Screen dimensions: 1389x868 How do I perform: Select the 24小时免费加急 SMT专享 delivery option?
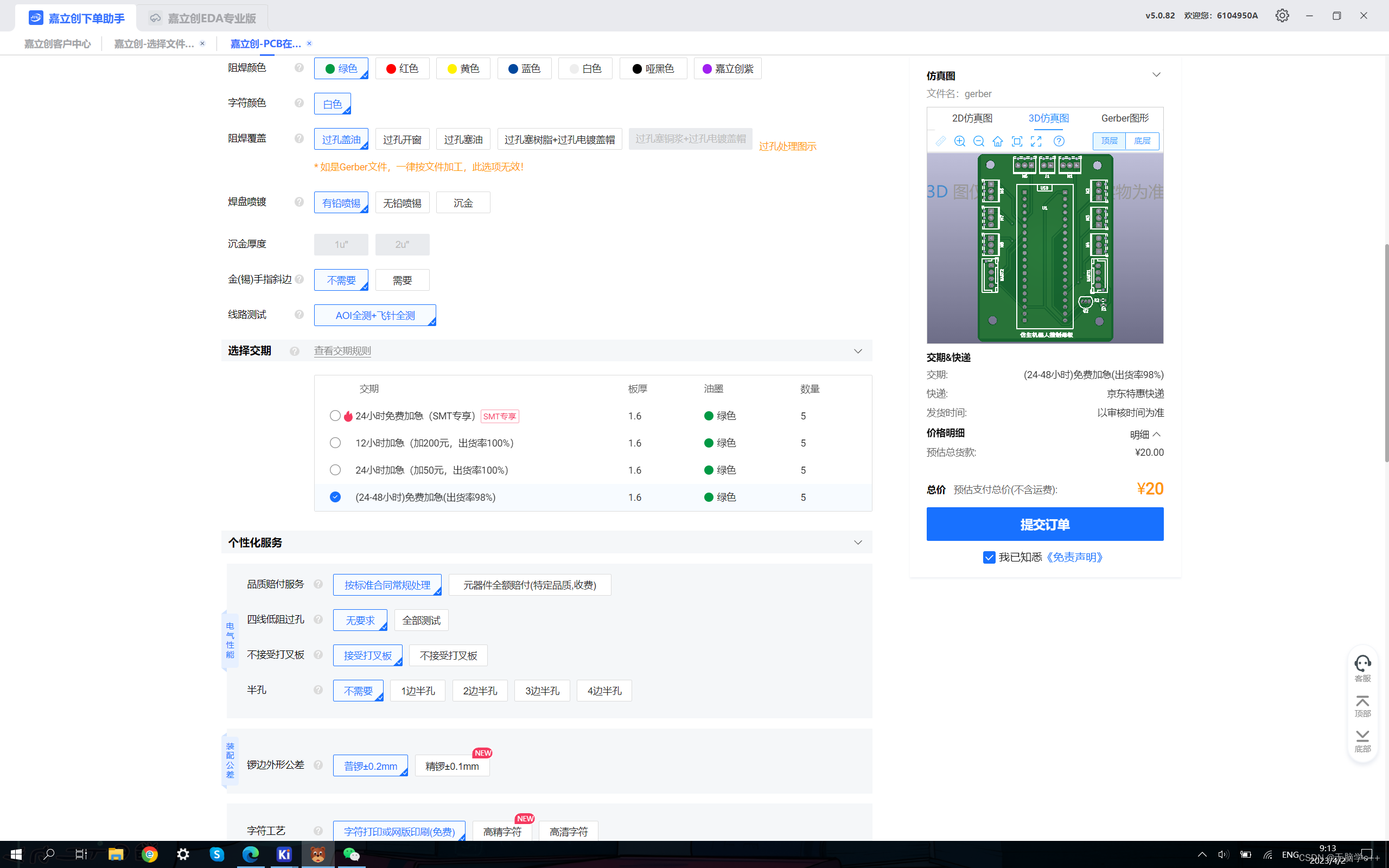[335, 416]
